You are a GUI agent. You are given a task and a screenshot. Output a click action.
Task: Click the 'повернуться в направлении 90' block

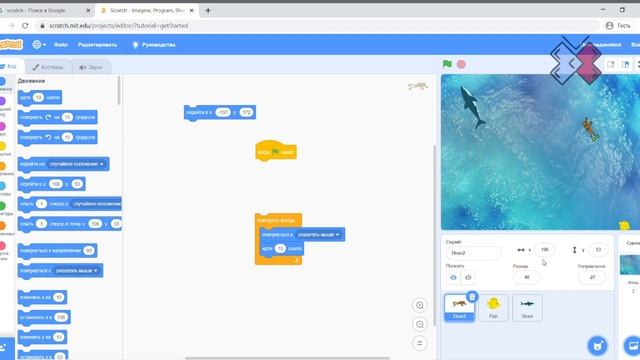[x=58, y=251]
